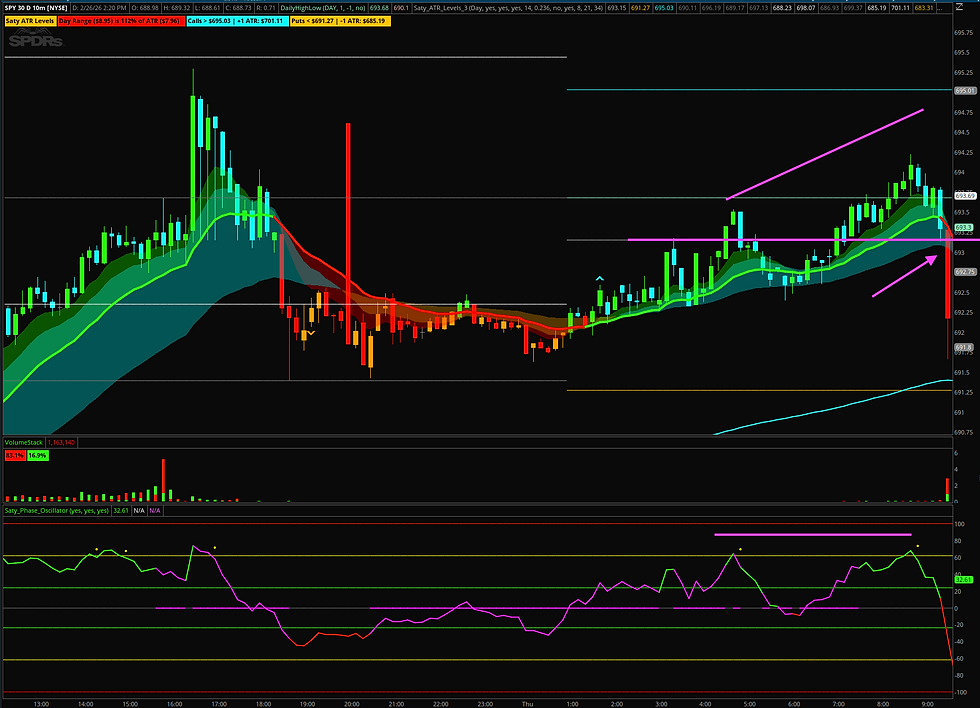
Task: Click the low price L: 688.61
Action: tap(208, 8)
